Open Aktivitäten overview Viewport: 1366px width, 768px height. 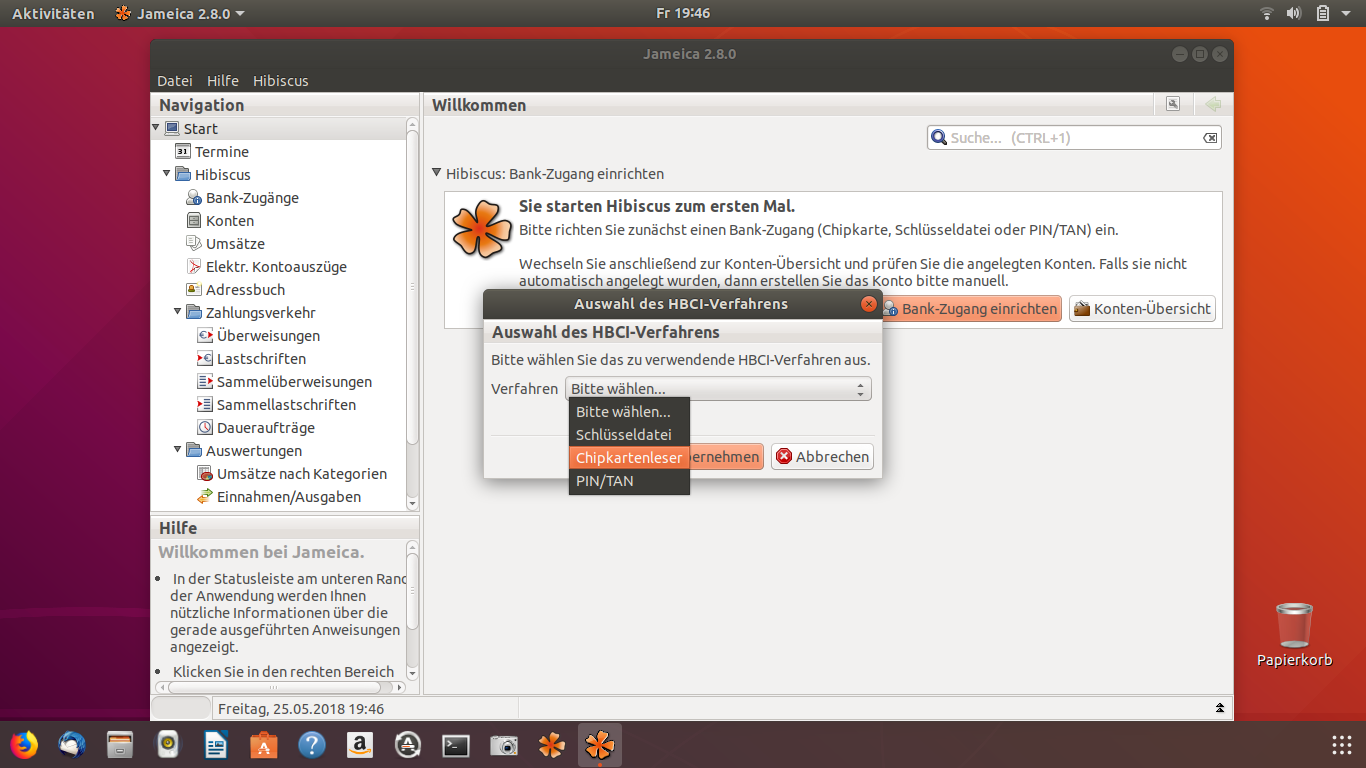pos(53,13)
